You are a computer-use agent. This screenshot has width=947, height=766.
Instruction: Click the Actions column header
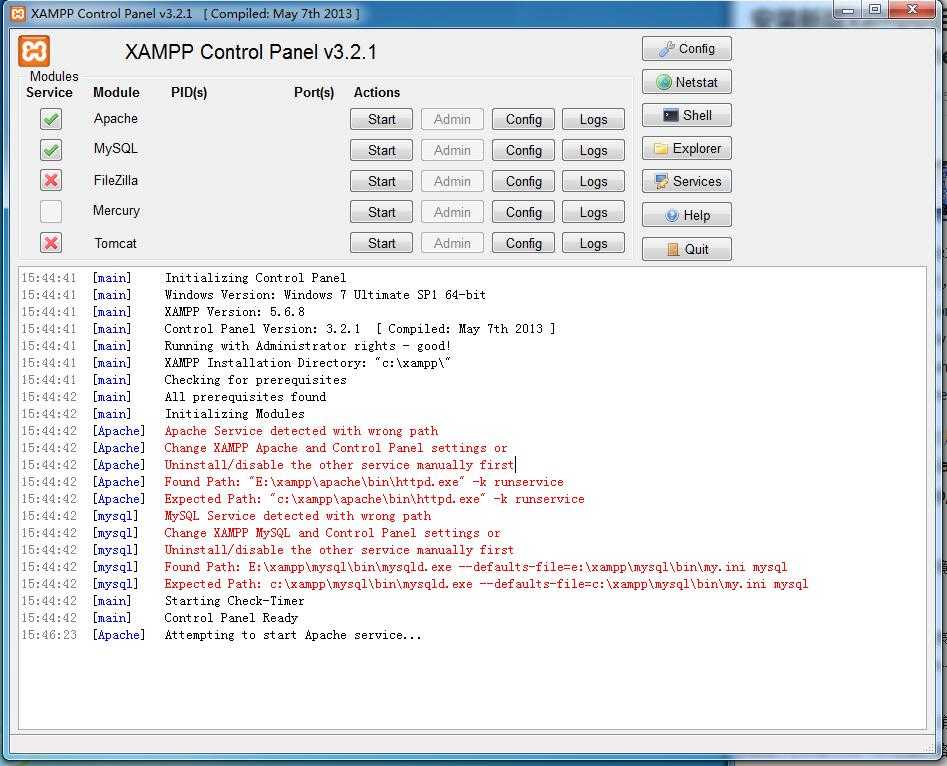pyautogui.click(x=377, y=92)
